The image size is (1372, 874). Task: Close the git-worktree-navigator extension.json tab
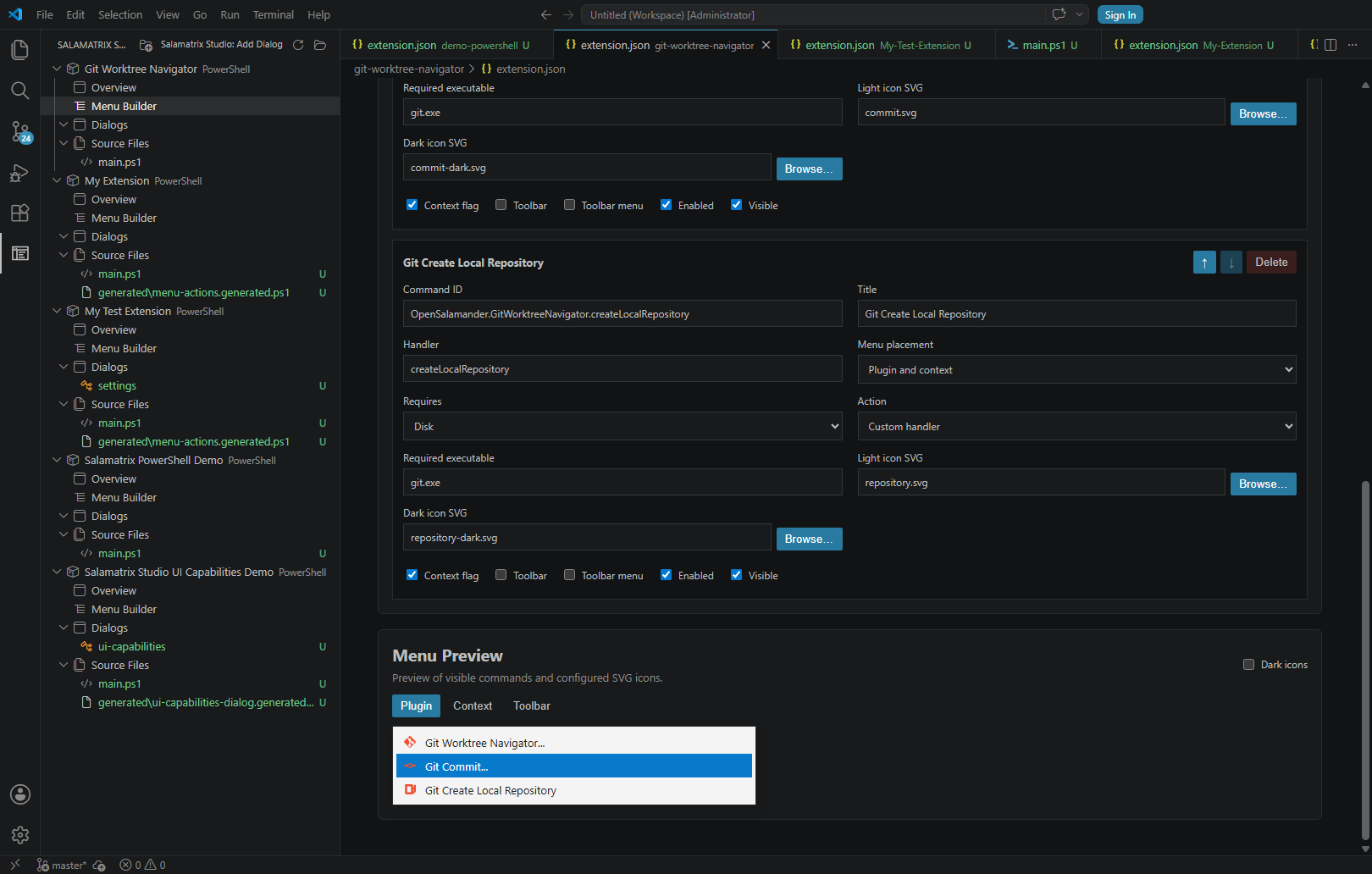(766, 45)
